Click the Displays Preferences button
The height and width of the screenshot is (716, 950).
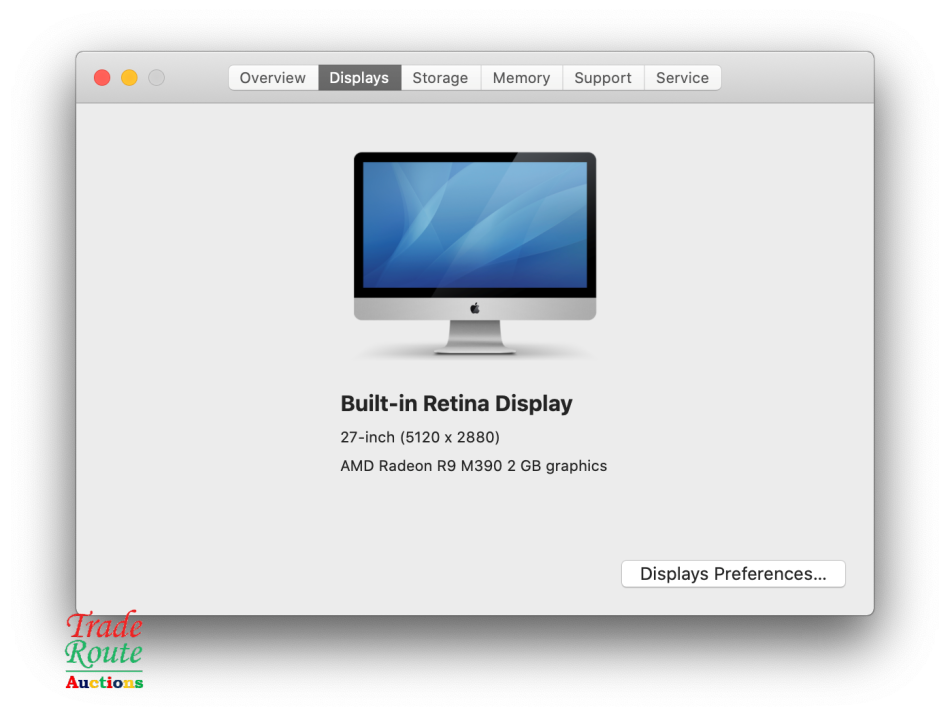(733, 573)
